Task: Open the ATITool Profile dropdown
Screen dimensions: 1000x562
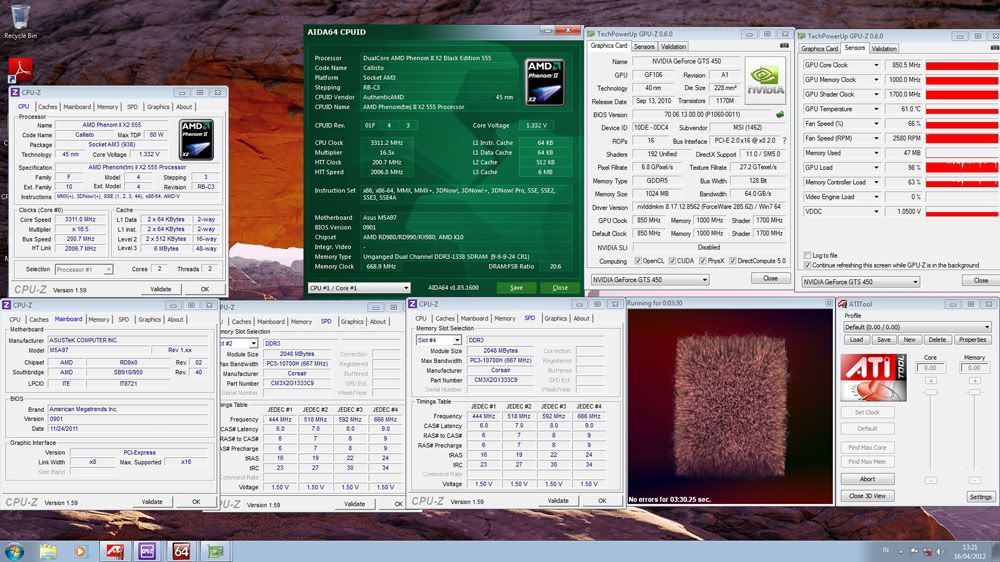Action: [x=916, y=327]
